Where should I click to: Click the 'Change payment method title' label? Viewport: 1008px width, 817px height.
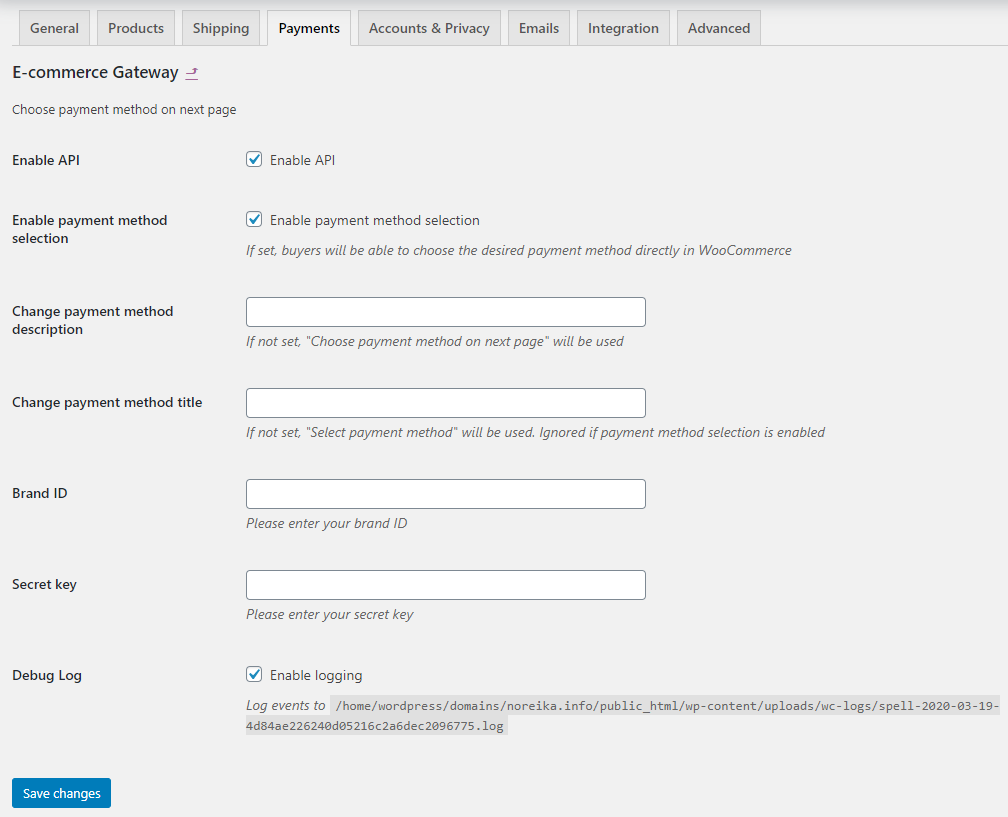click(x=107, y=402)
